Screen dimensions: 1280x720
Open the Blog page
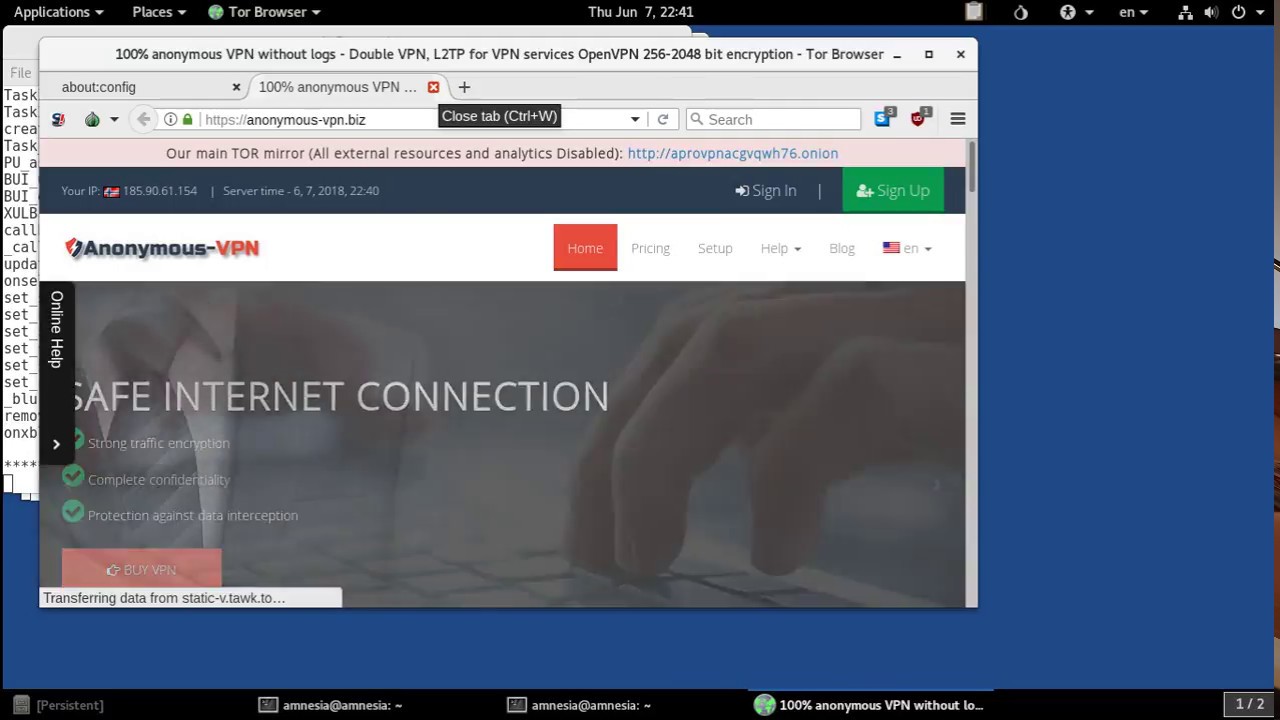[x=842, y=248]
